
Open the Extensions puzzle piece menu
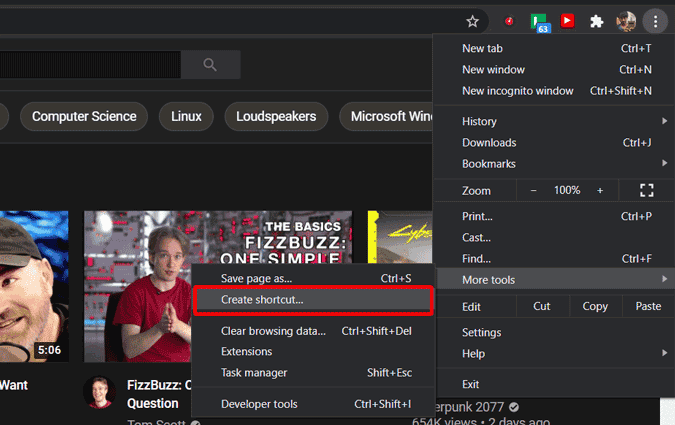596,21
